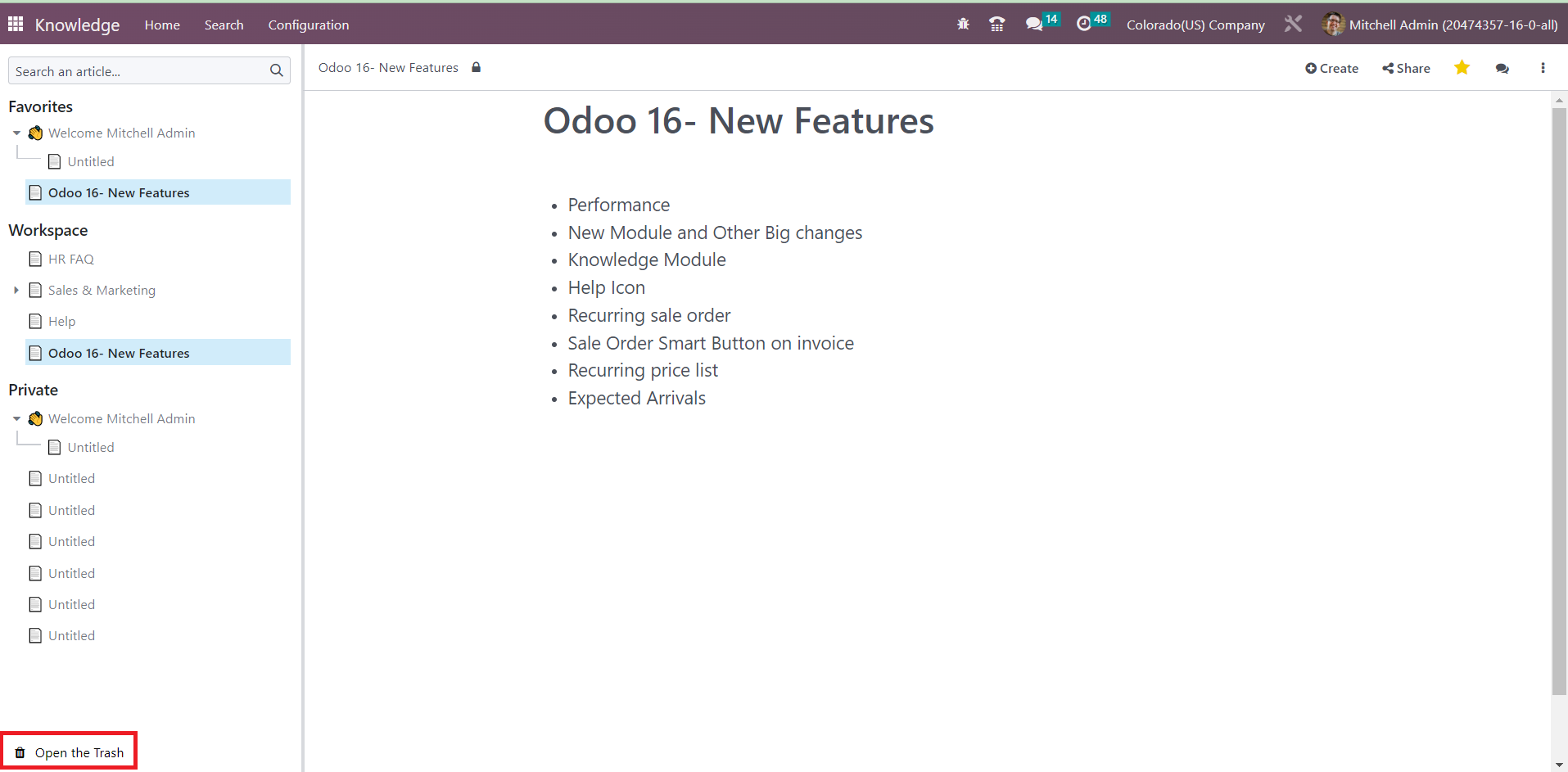
Task: Open the apps grid menu icon
Action: (16, 25)
